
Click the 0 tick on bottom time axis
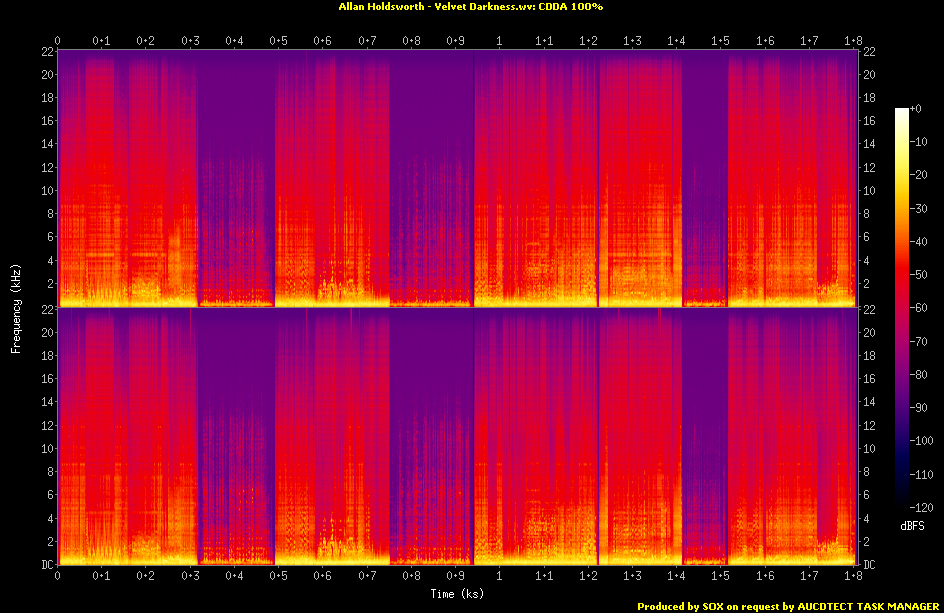point(58,577)
